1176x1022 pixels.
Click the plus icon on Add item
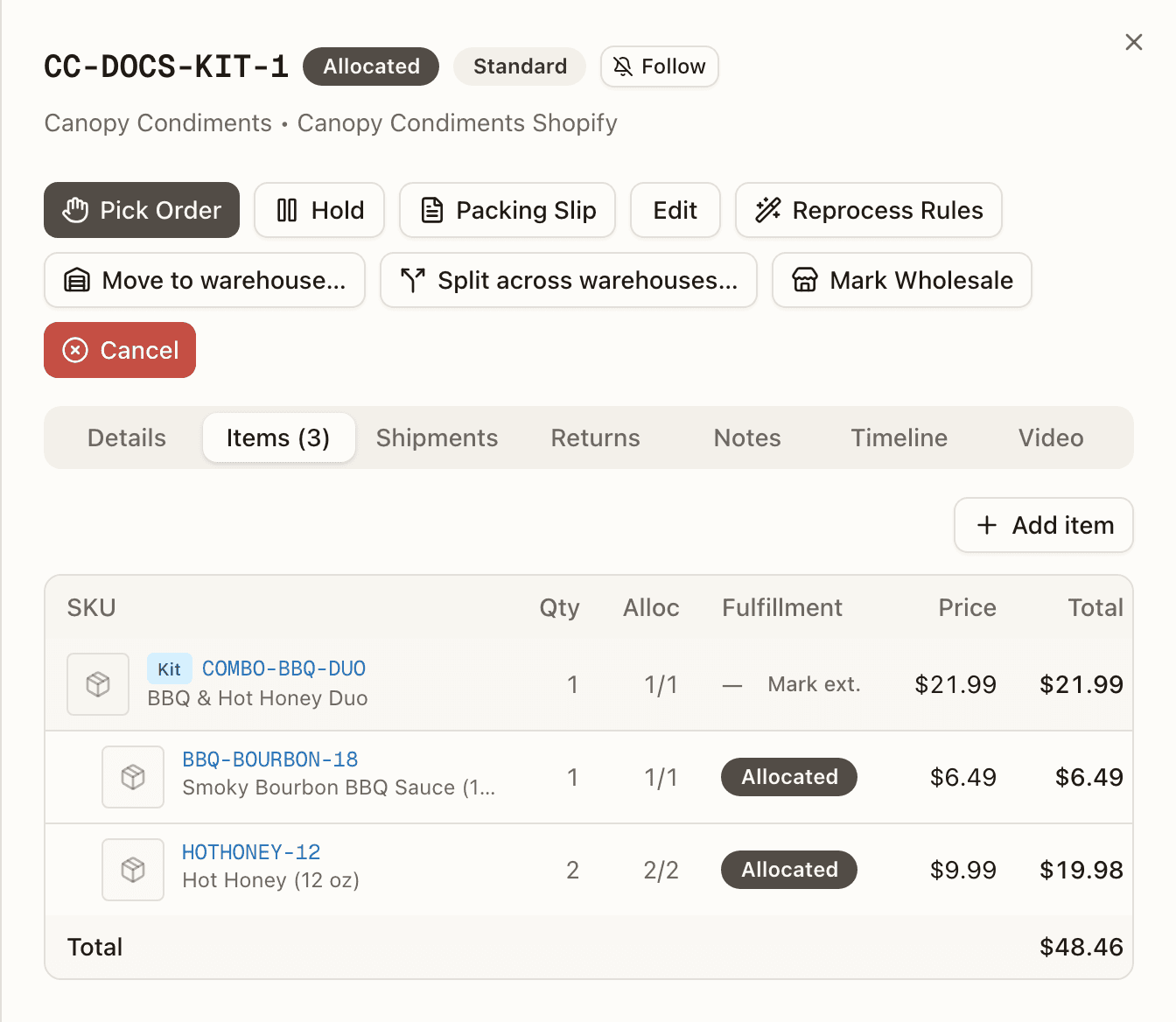[987, 525]
